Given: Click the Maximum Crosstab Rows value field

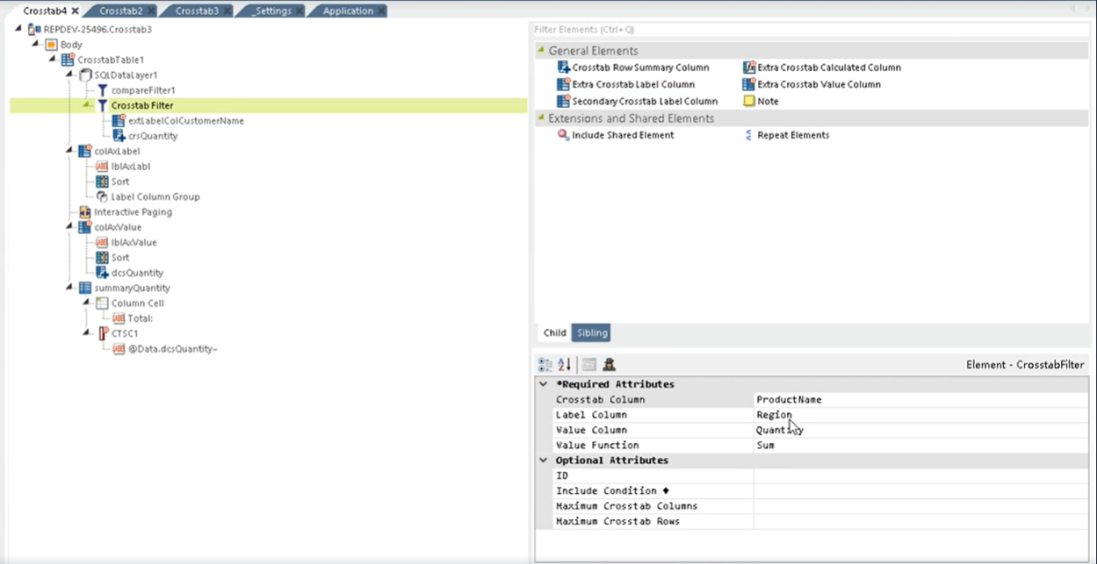Looking at the screenshot, I should coord(921,522).
